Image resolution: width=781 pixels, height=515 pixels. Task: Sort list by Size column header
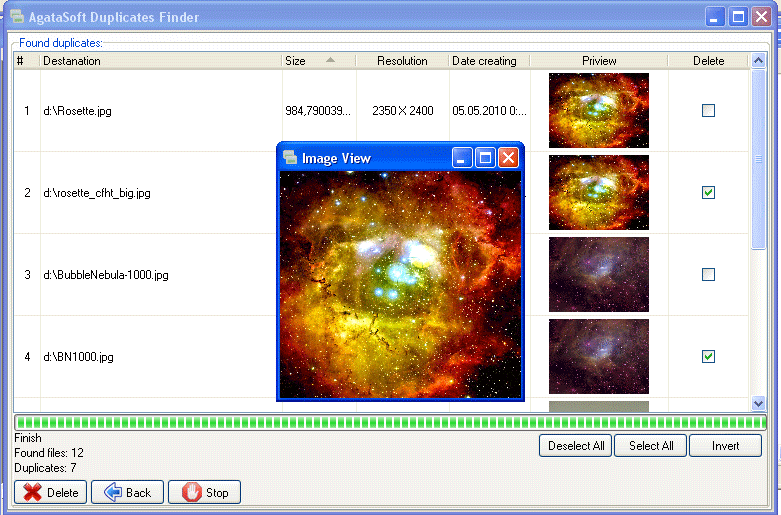coord(317,61)
